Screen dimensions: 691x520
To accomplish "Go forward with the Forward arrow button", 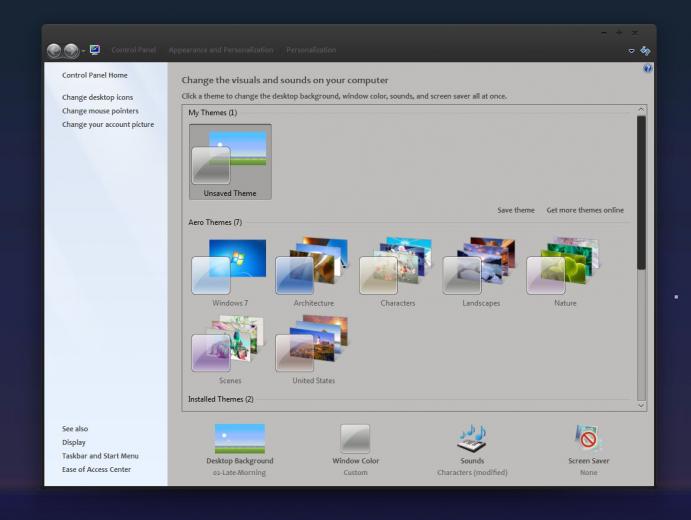I will coord(71,51).
